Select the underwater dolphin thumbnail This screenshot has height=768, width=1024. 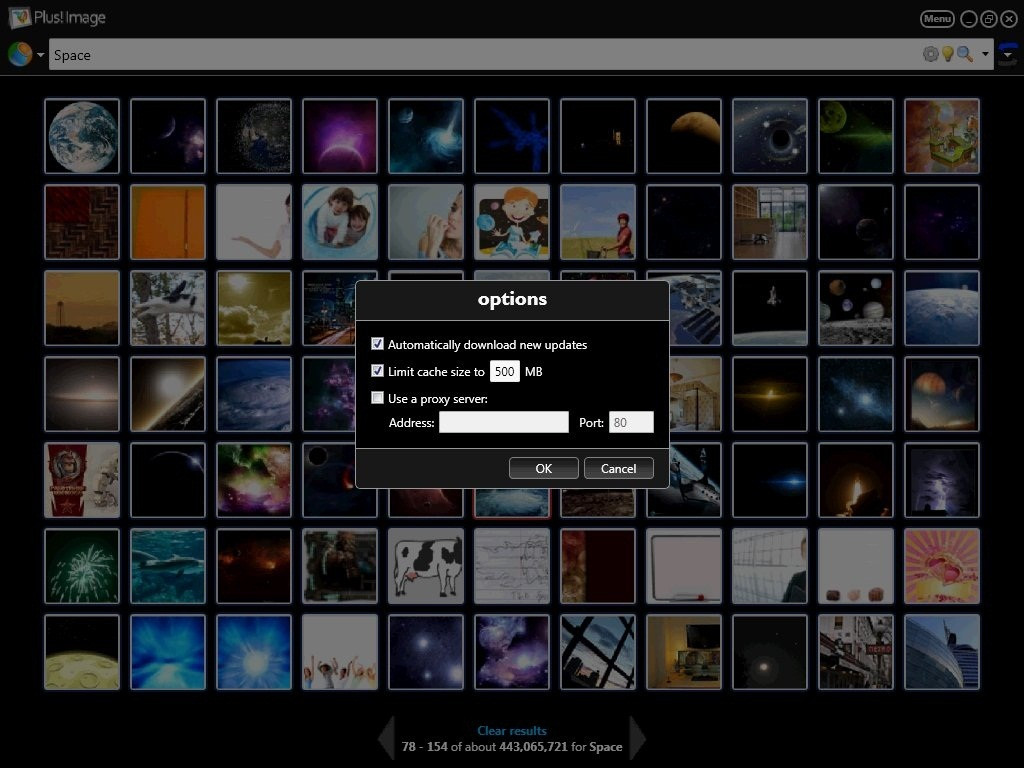168,566
